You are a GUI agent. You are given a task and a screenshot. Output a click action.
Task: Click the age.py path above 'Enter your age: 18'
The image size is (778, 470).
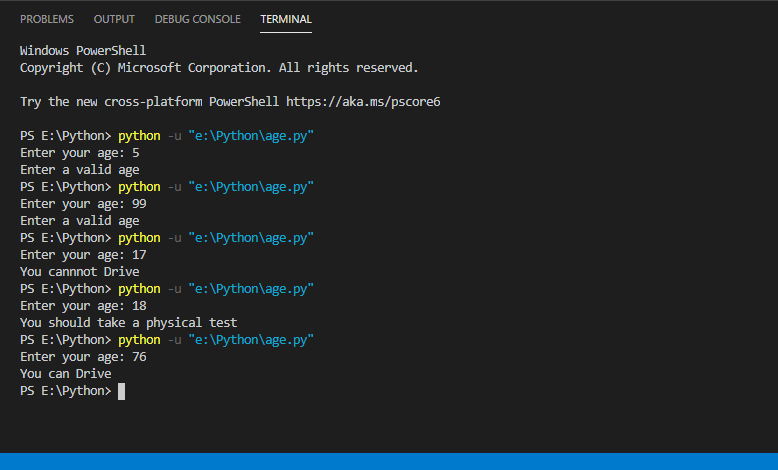(251, 289)
